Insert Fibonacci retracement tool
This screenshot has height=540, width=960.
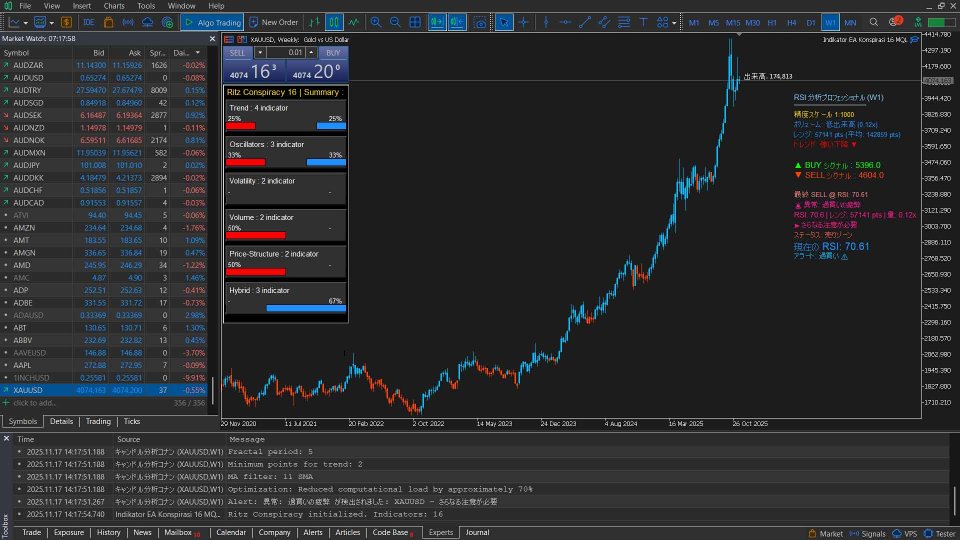point(624,22)
